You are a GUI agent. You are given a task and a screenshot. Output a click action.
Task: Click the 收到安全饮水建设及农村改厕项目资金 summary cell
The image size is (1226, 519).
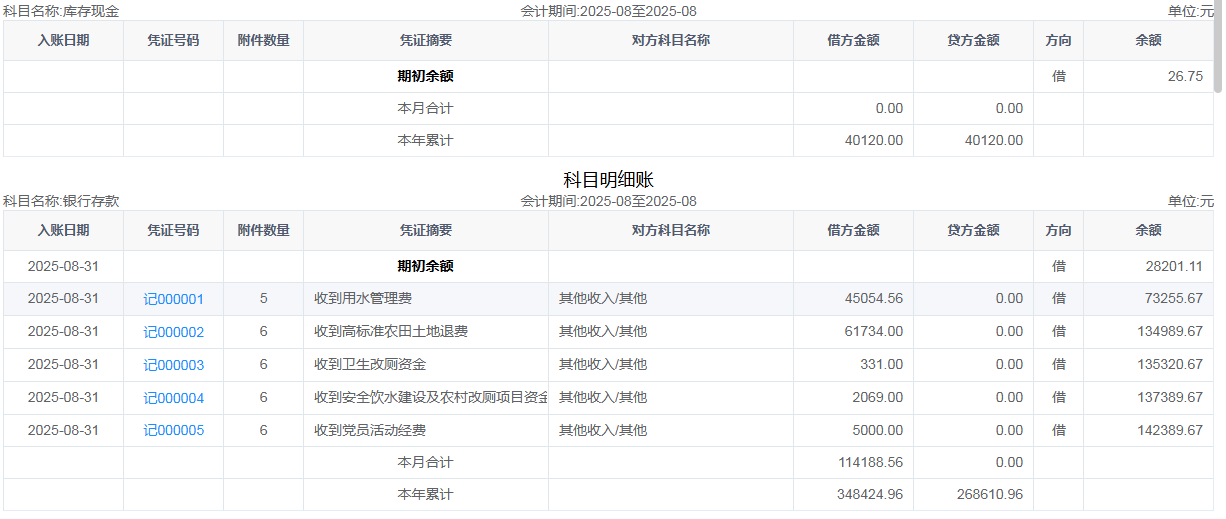pos(430,398)
